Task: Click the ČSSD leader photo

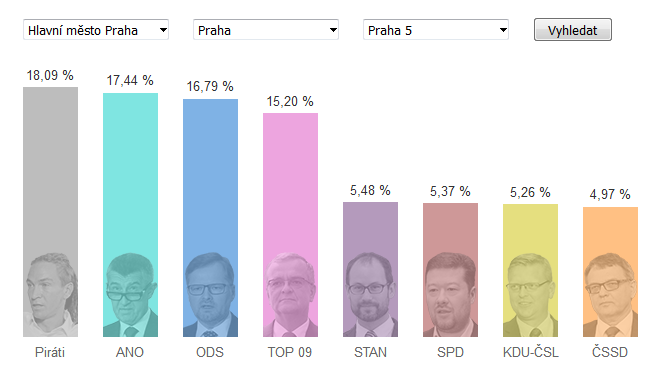Action: [610, 295]
